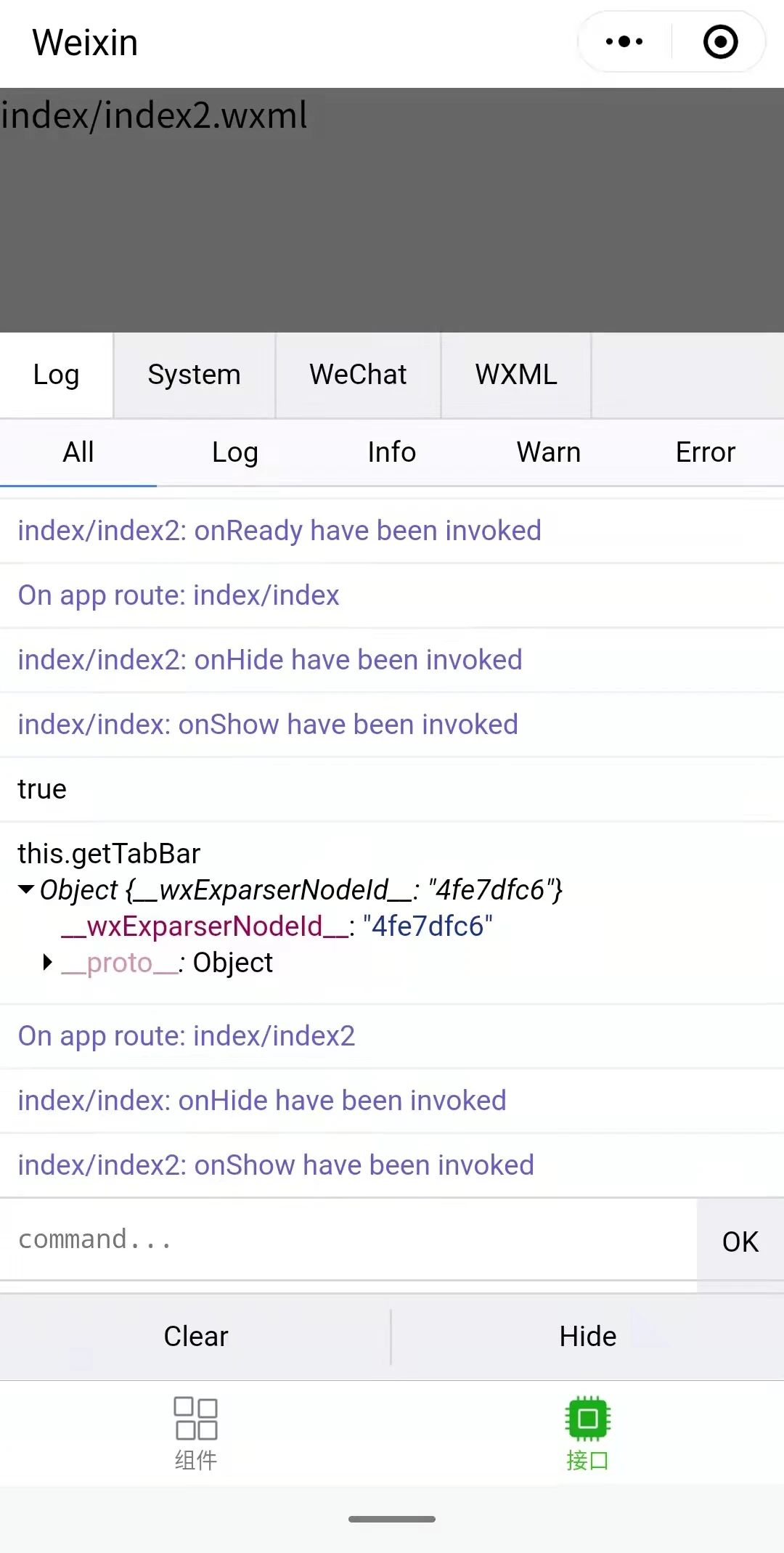The width and height of the screenshot is (784, 1553).
Task: Collapse the Object __wxExparserNodeId__ entry
Action: point(27,889)
